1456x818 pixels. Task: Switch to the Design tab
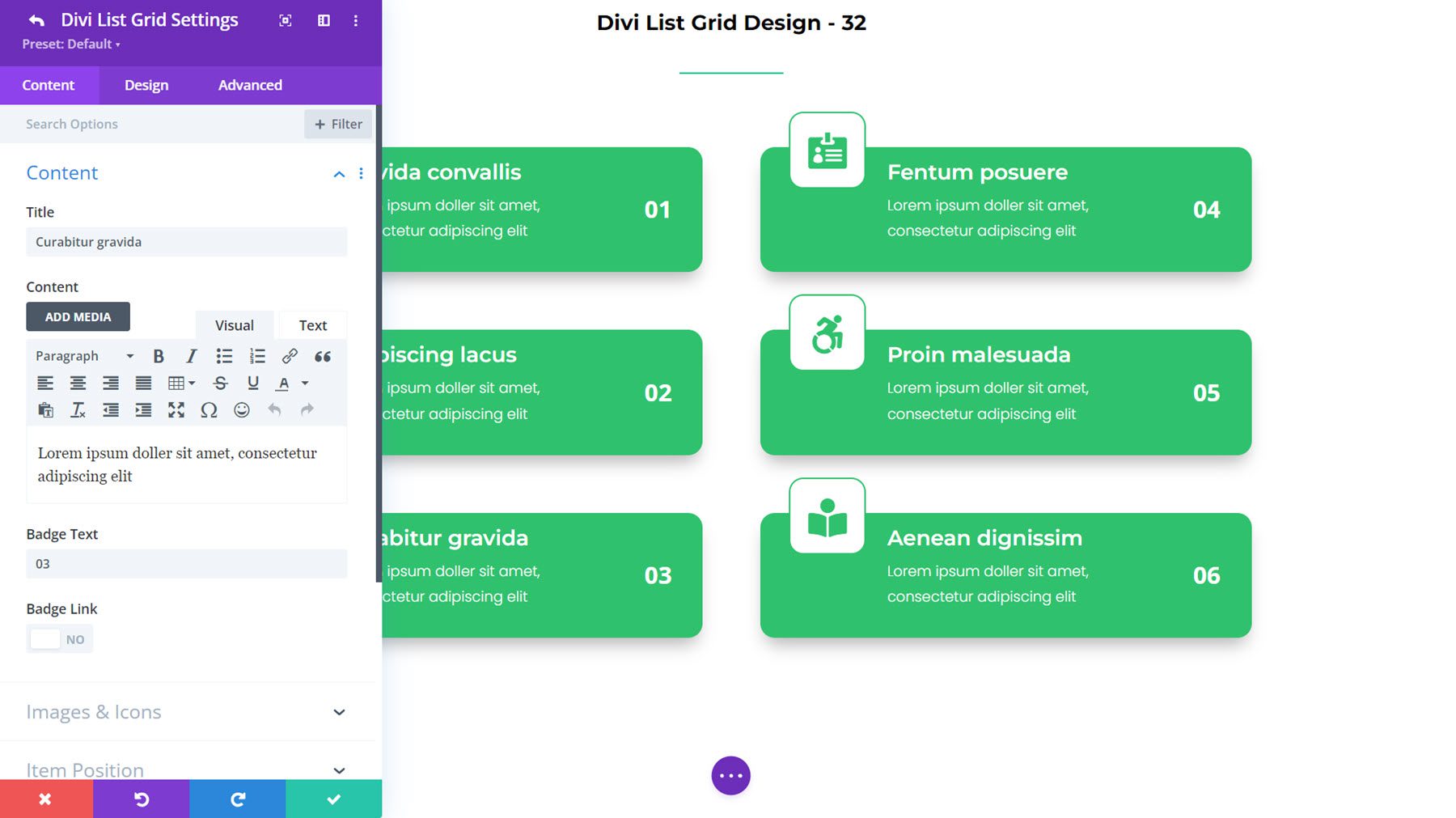click(x=146, y=85)
